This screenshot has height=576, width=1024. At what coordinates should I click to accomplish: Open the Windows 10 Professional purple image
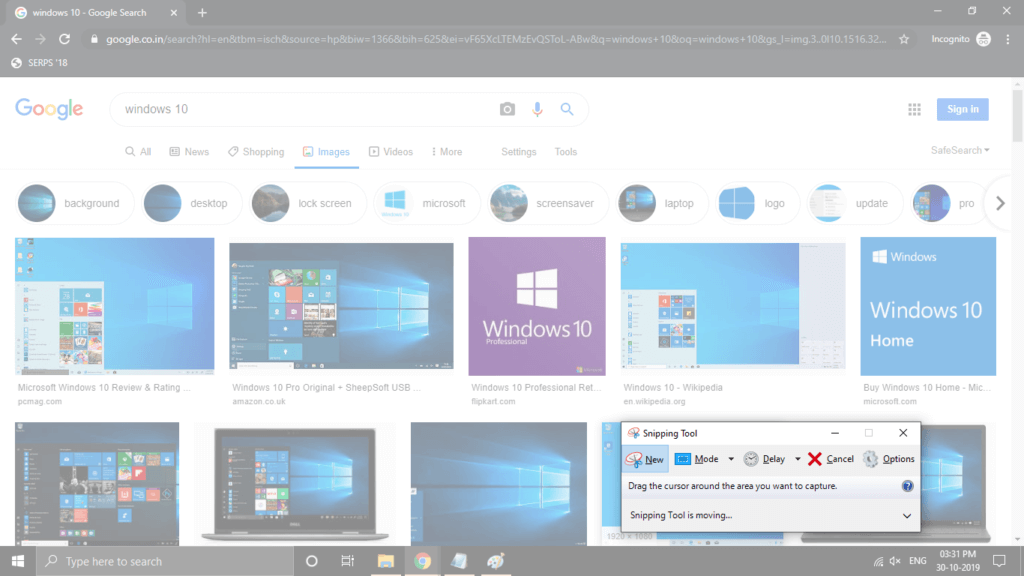coord(537,306)
